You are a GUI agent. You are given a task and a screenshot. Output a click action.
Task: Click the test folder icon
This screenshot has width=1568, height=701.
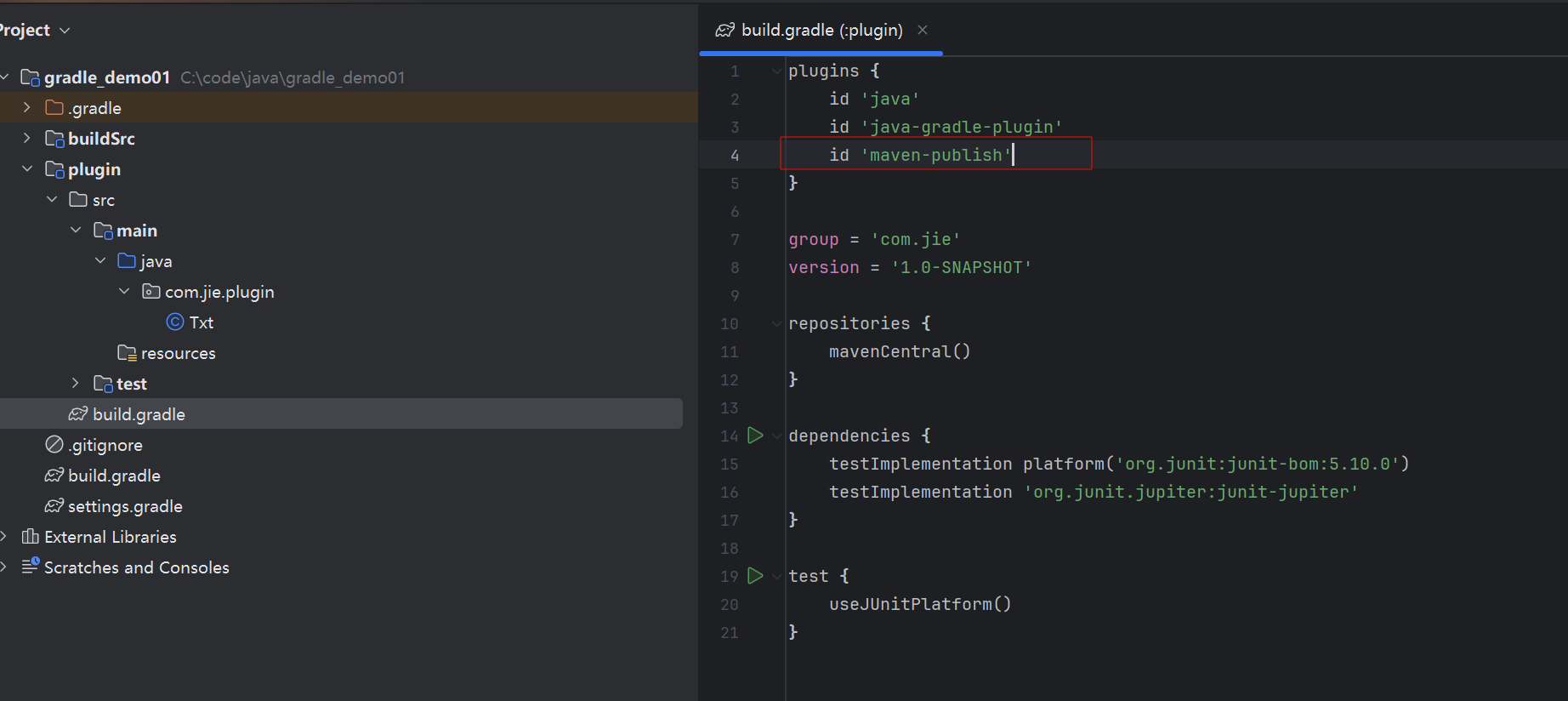click(x=103, y=383)
